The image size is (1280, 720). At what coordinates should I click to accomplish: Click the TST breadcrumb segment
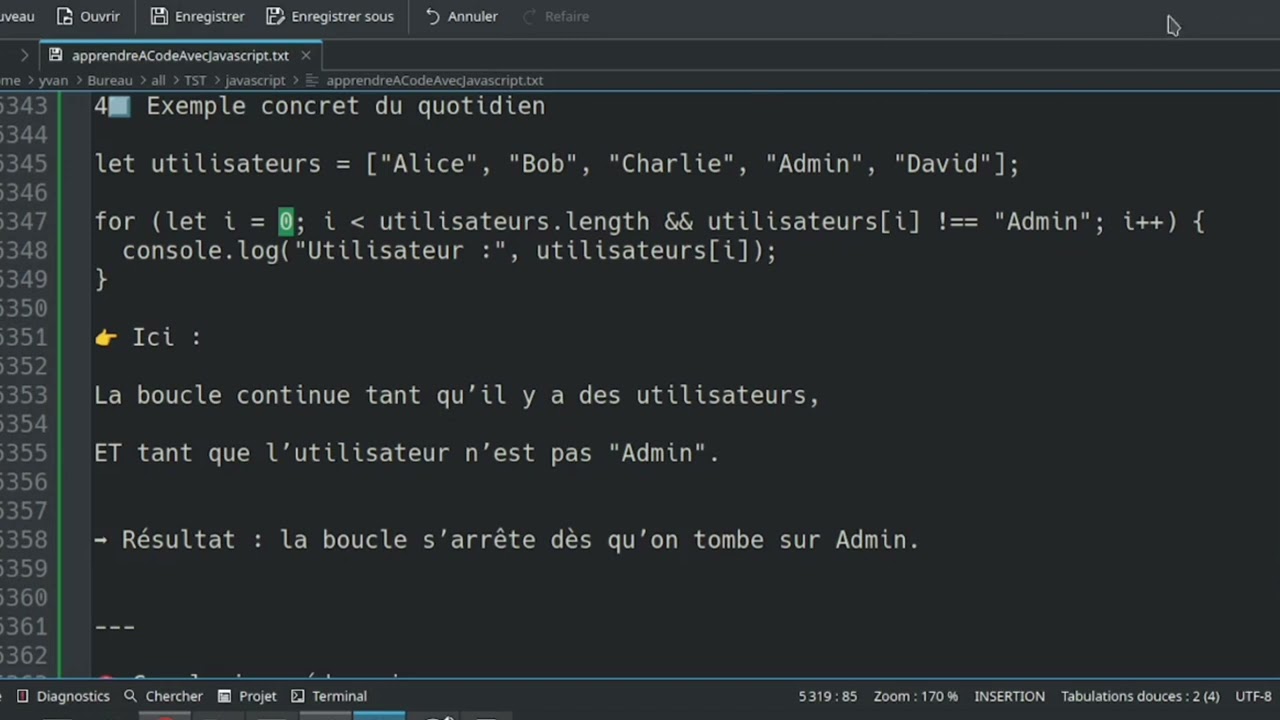195,80
